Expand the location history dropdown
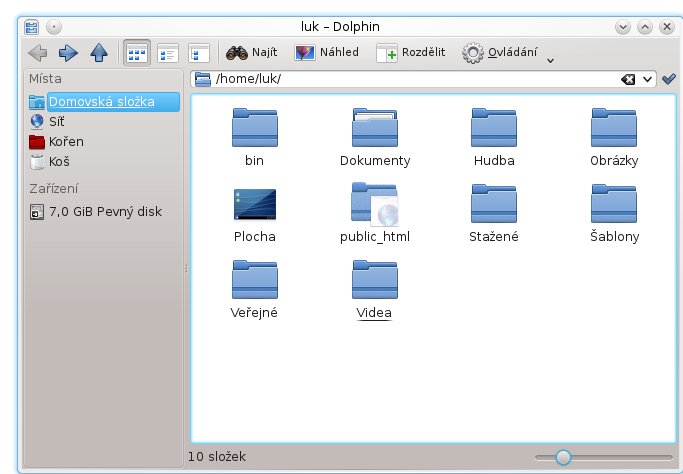683x474 pixels. coord(648,79)
